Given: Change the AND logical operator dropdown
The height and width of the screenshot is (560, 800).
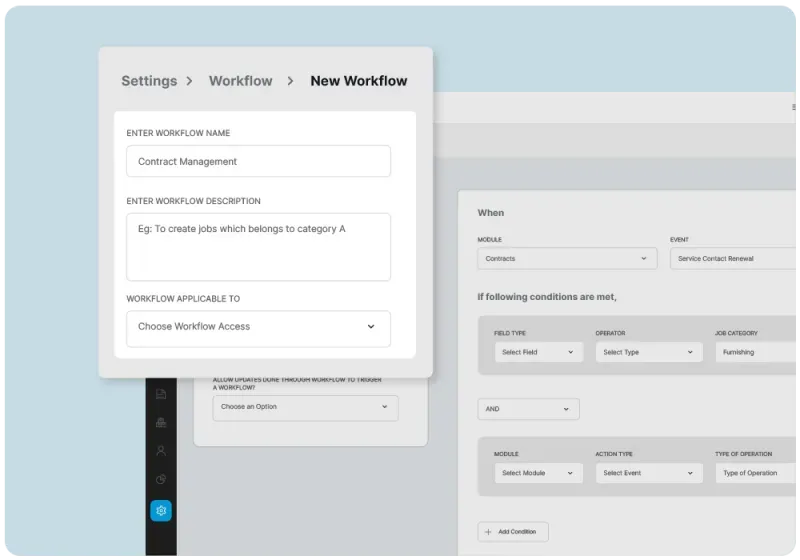Looking at the screenshot, I should click(528, 409).
